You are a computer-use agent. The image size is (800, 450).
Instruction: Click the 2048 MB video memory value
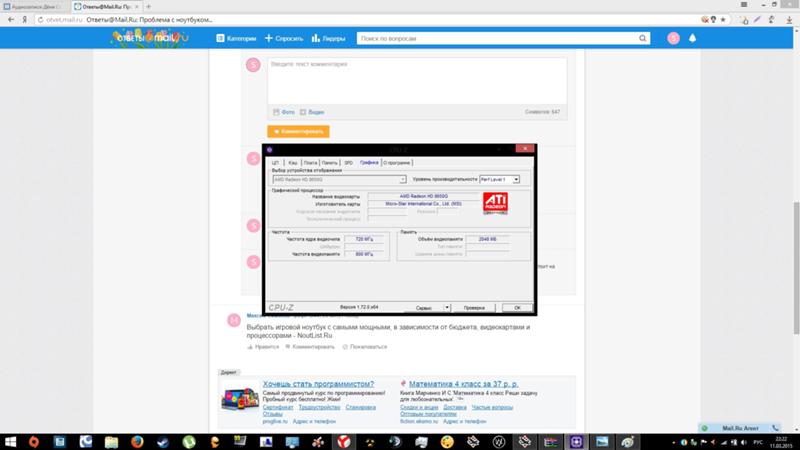tap(487, 239)
